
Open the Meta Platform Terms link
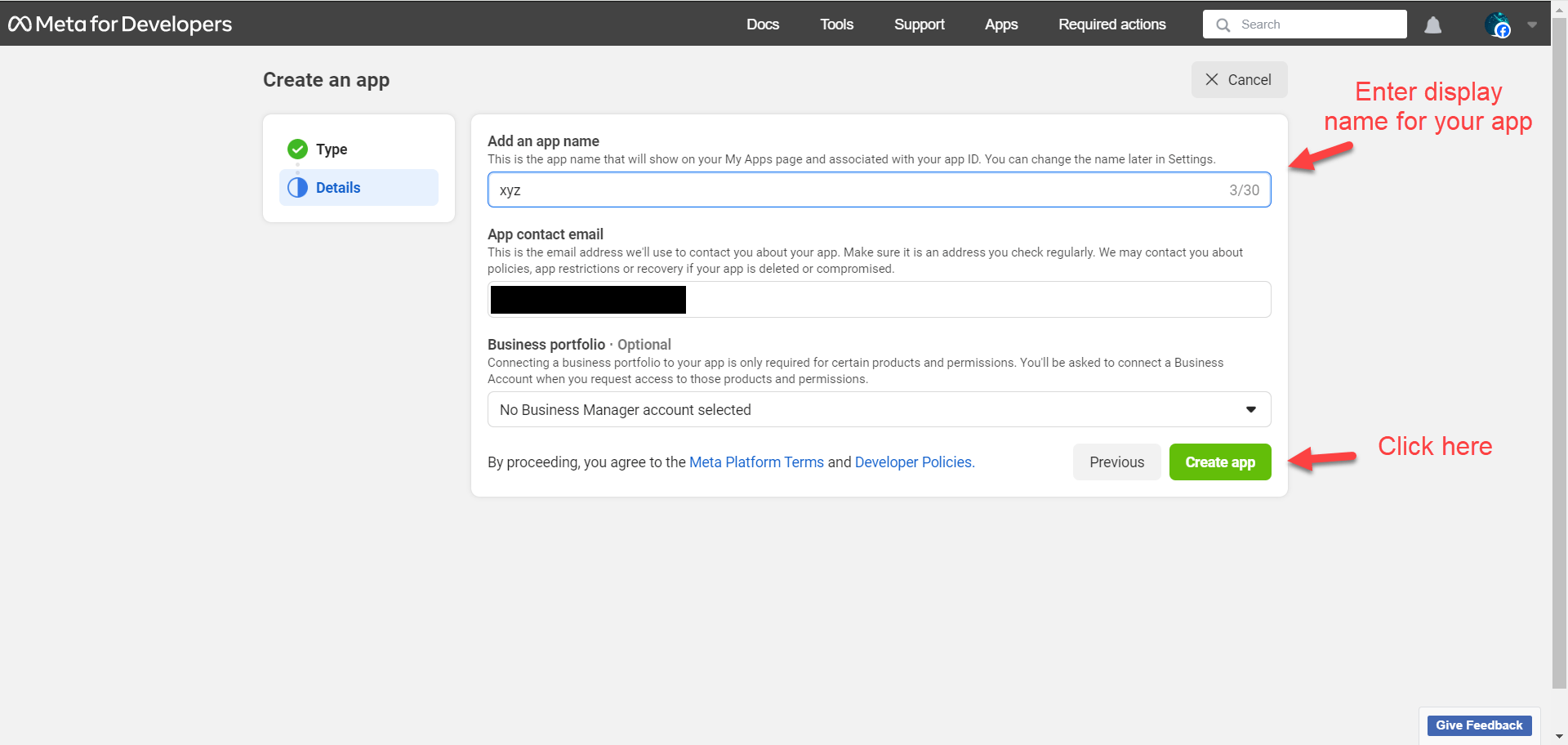(756, 462)
